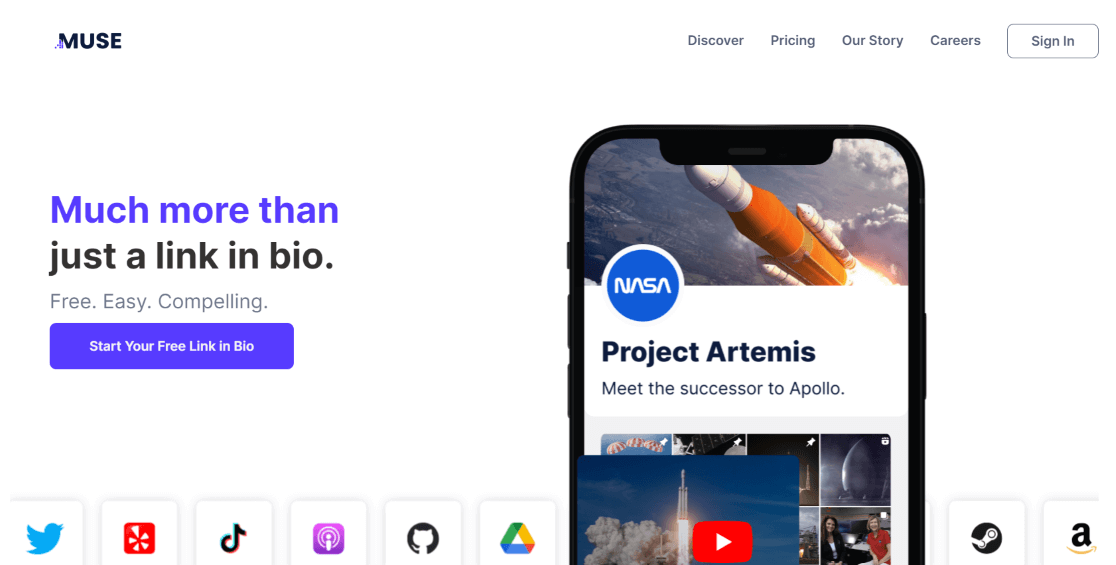Click the NASA logo avatar
1116x565 pixels.
tap(643, 285)
